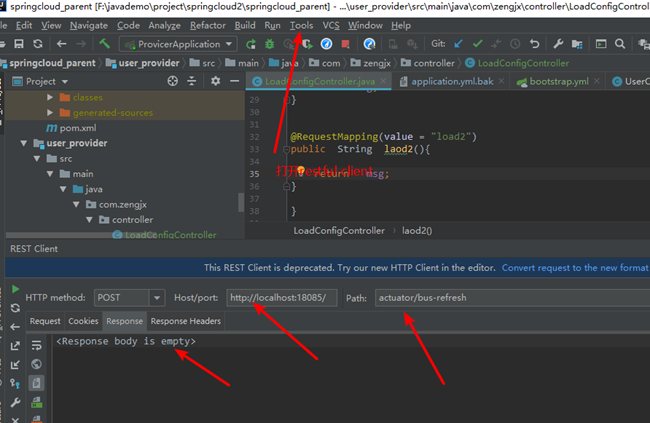
Task: Click the left arrow icon in the REST Client sidebar
Action: tap(15, 327)
